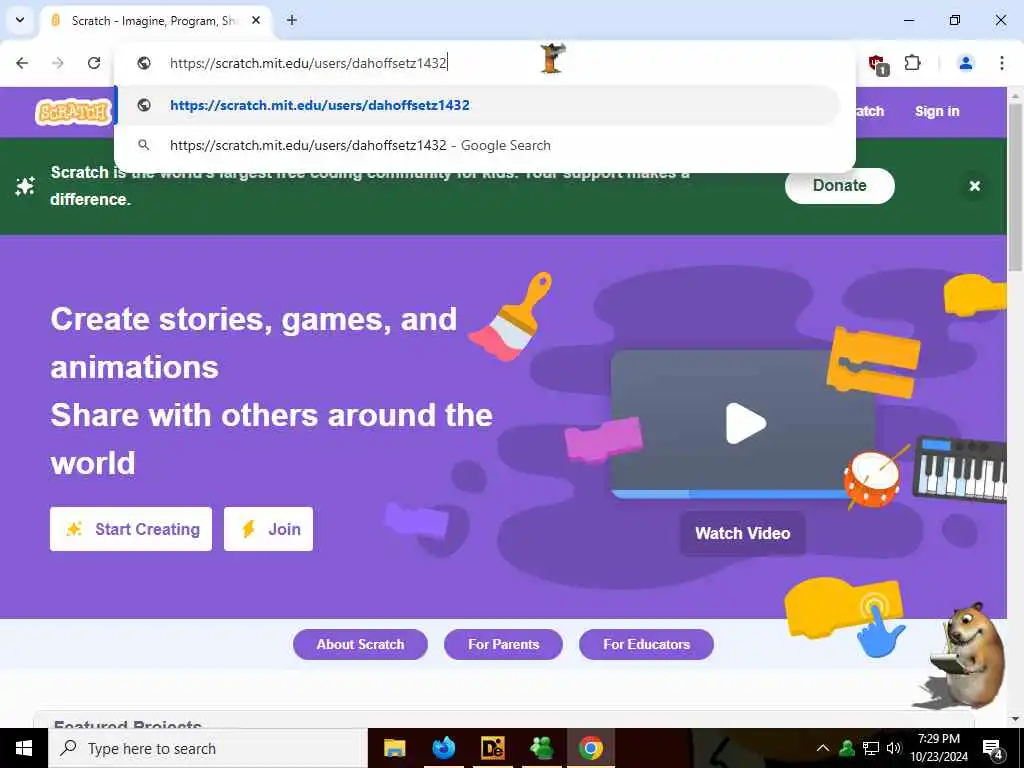
Task: Open a new browser tab
Action: tap(292, 20)
